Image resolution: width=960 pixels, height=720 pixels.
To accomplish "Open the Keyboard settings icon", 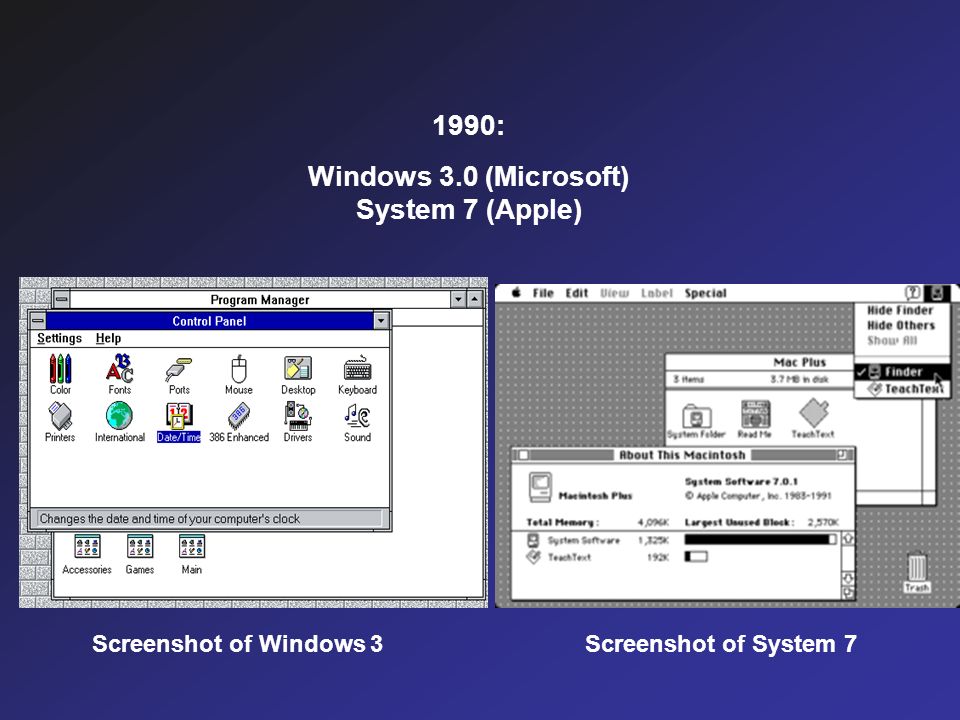I will (358, 374).
